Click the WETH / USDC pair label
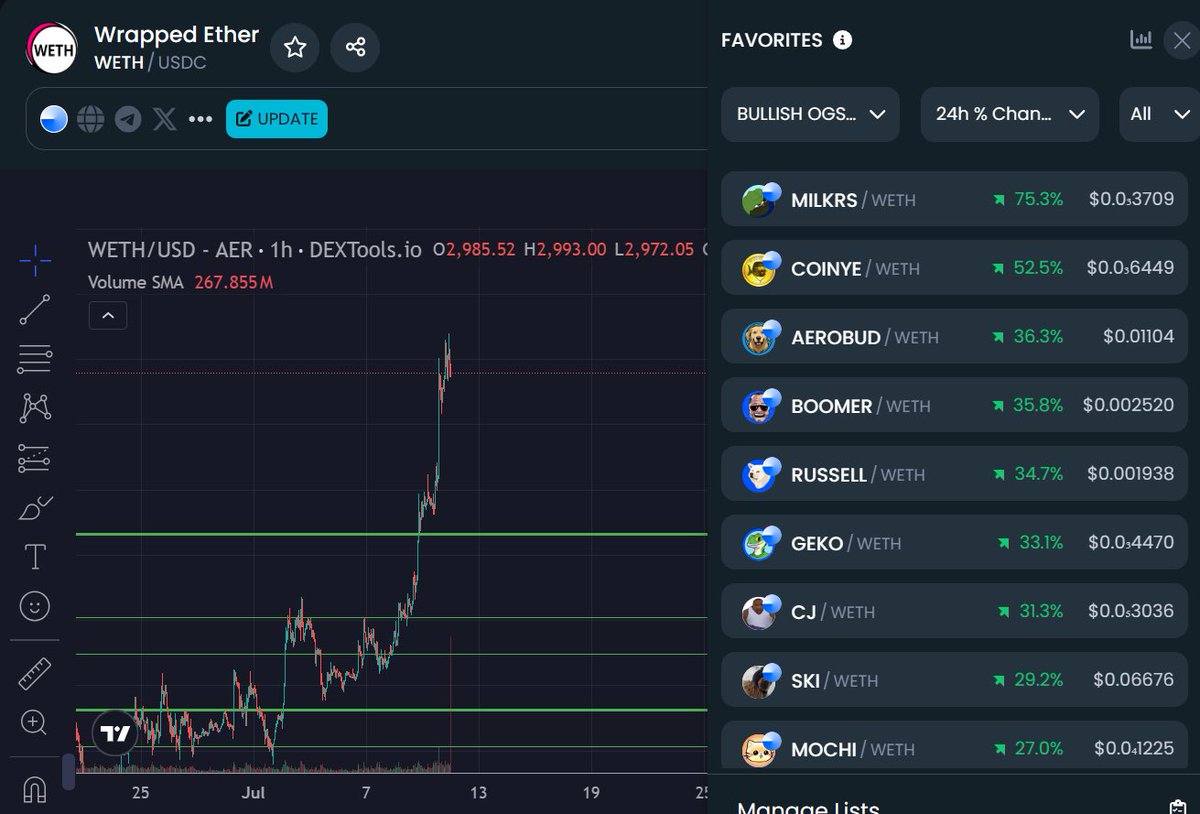1200x814 pixels. click(x=150, y=63)
